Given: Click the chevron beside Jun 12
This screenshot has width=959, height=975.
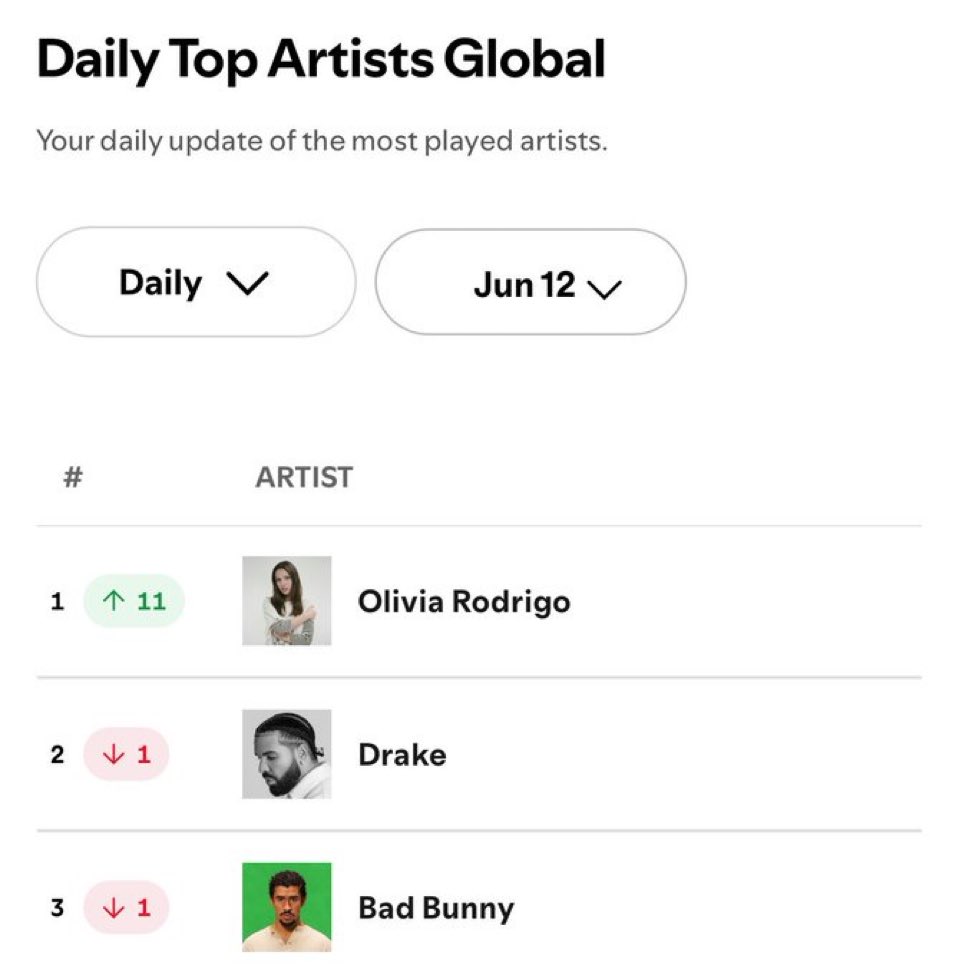Looking at the screenshot, I should [x=604, y=289].
